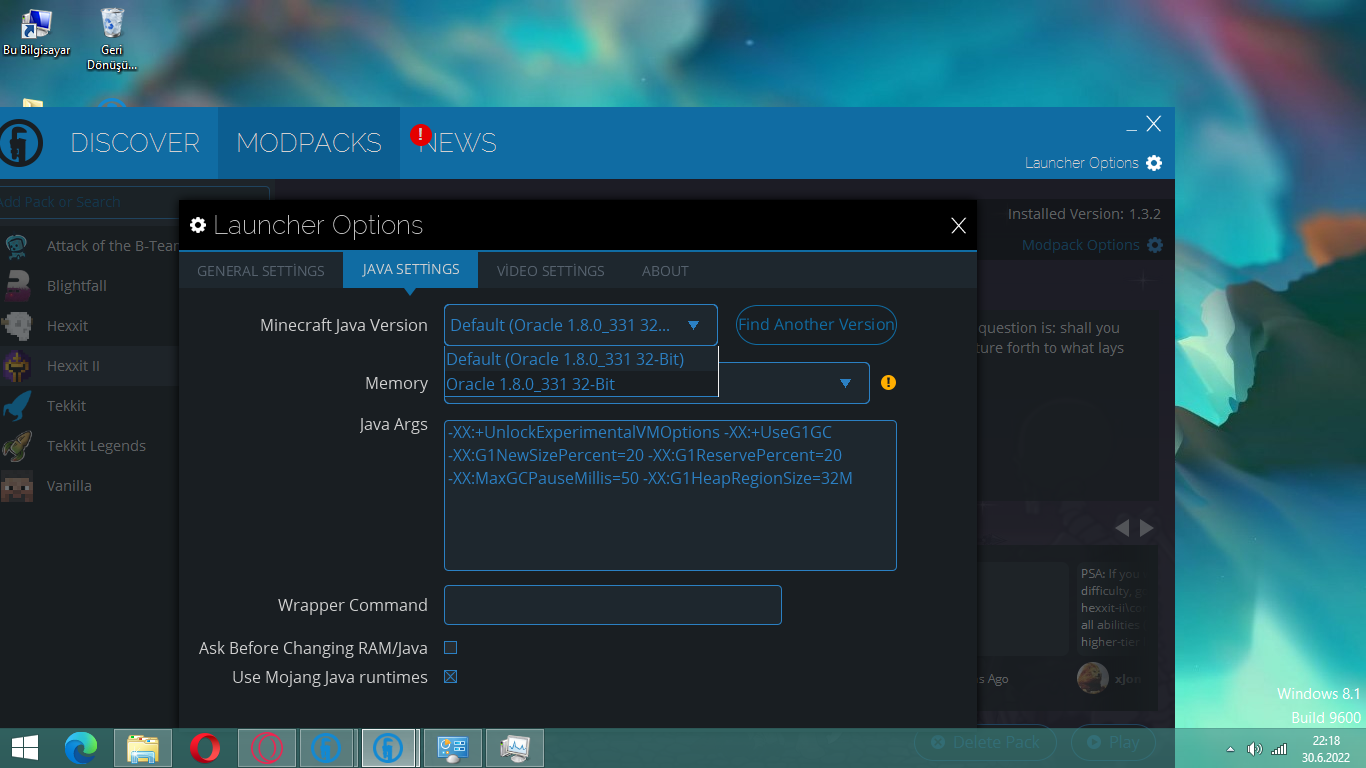
Task: Click the Add Pack or Search field
Action: tap(133, 202)
